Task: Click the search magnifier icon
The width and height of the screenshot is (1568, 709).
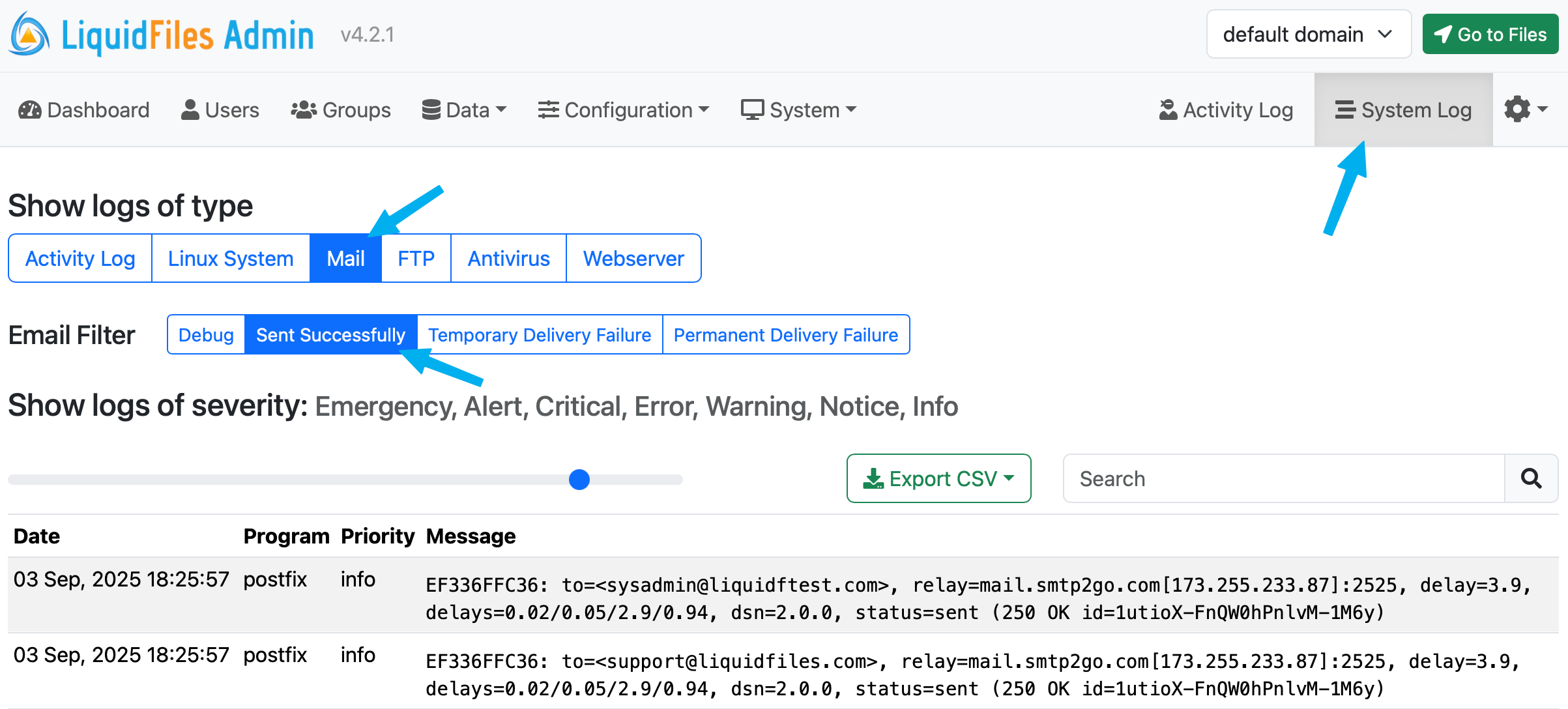Action: pyautogui.click(x=1530, y=478)
